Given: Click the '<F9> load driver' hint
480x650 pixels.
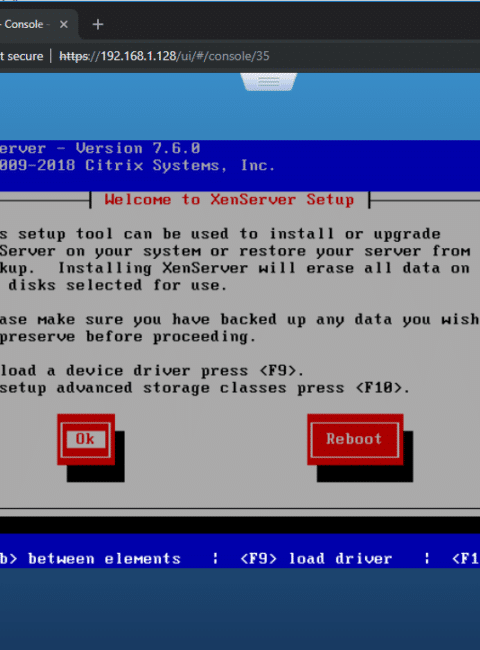Looking at the screenshot, I should (x=316, y=558).
